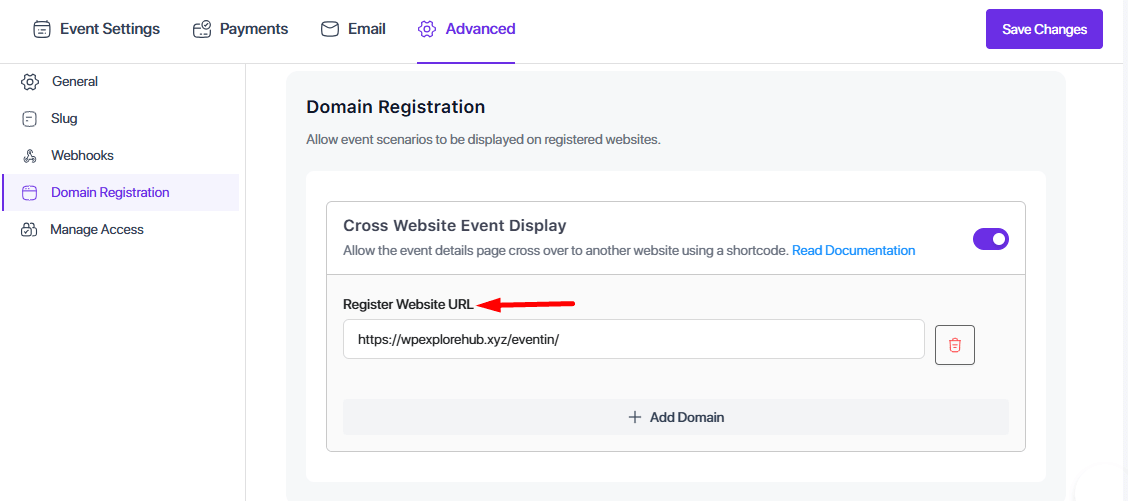
Task: Click the Email envelope icon
Action: click(330, 29)
